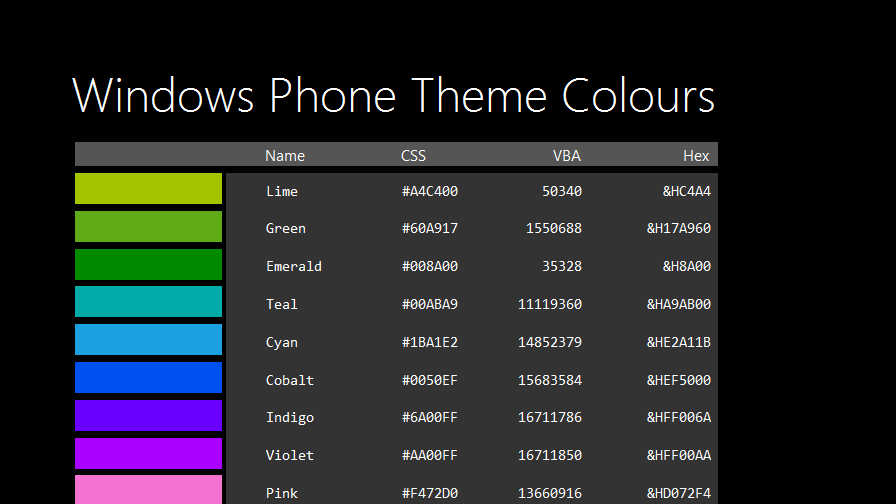Click VBA value 16711850
Image resolution: width=896 pixels, height=504 pixels.
(x=550, y=455)
